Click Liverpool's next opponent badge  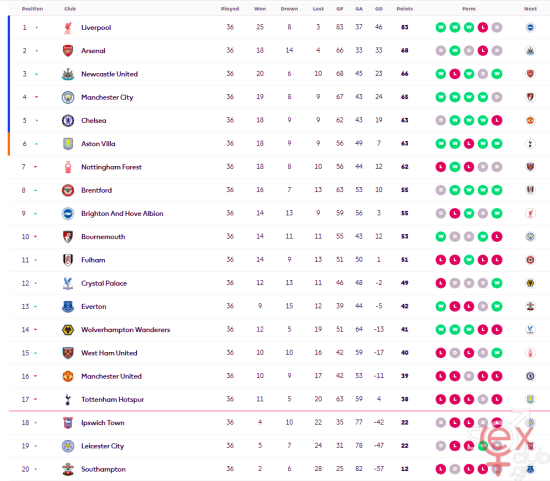point(530,27)
